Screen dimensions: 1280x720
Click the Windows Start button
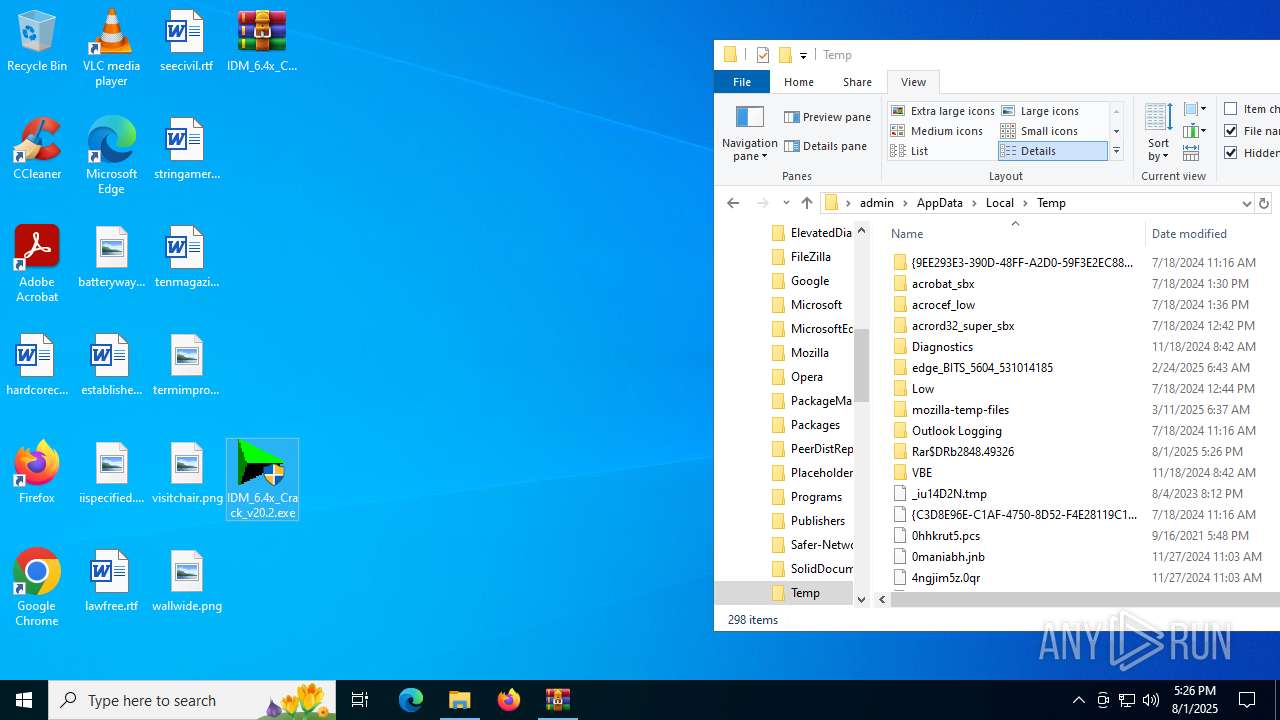(24, 700)
